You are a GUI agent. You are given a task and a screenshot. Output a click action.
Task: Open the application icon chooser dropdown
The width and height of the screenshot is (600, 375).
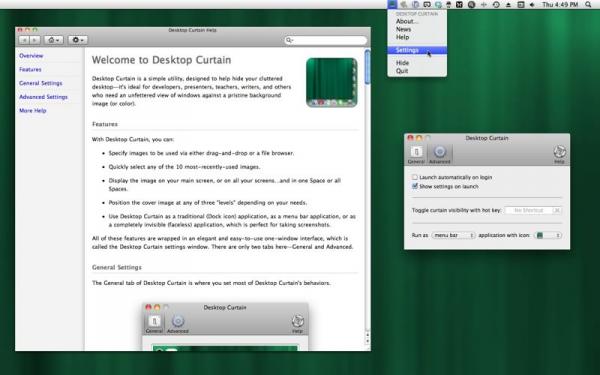(548, 235)
